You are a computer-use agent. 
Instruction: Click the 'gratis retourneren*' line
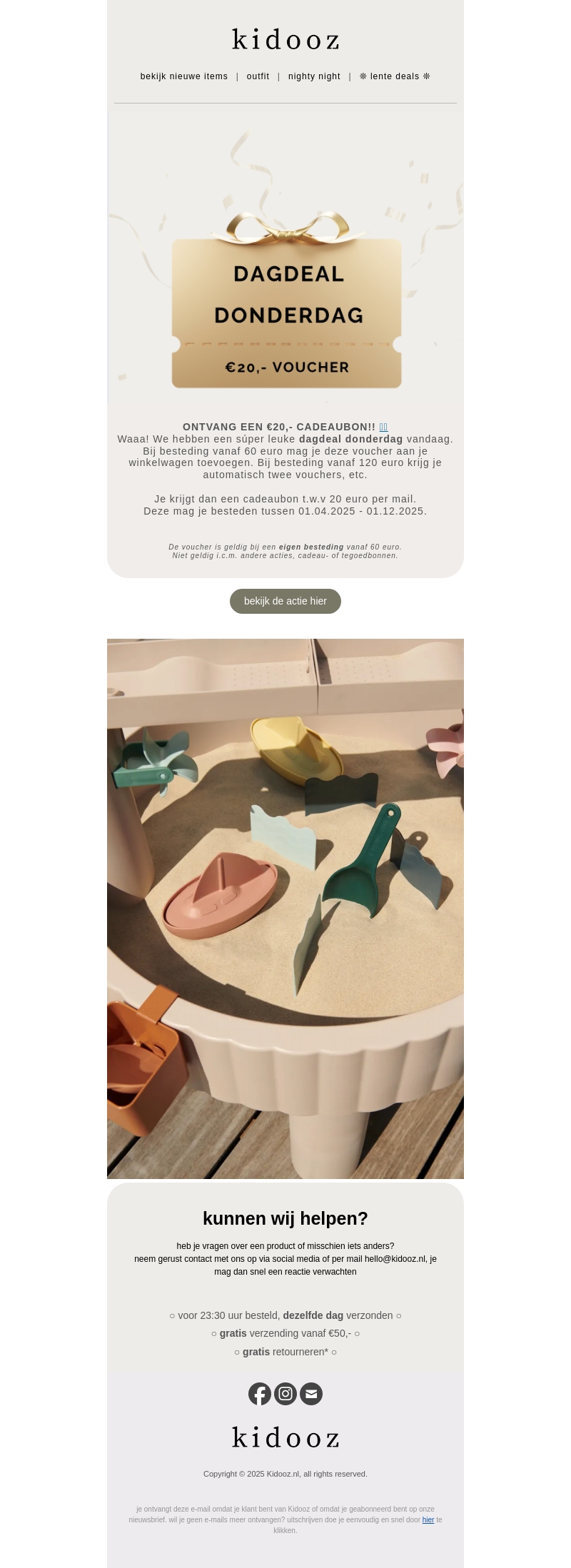tap(285, 1352)
